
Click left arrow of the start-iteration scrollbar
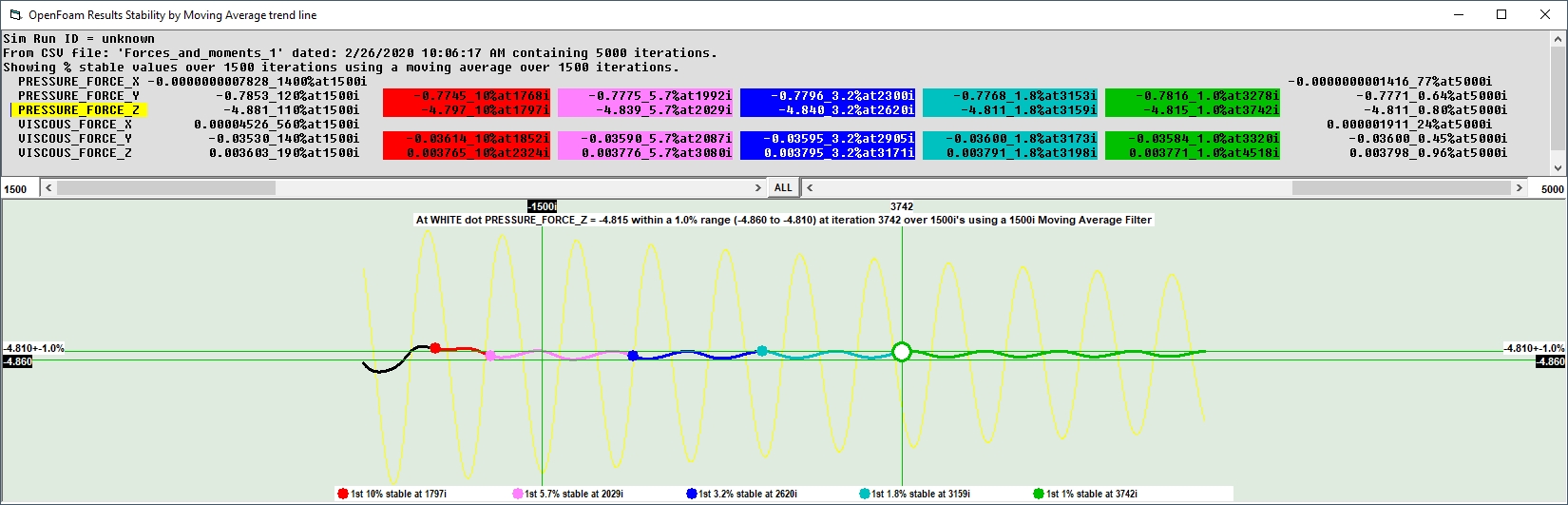point(48,188)
